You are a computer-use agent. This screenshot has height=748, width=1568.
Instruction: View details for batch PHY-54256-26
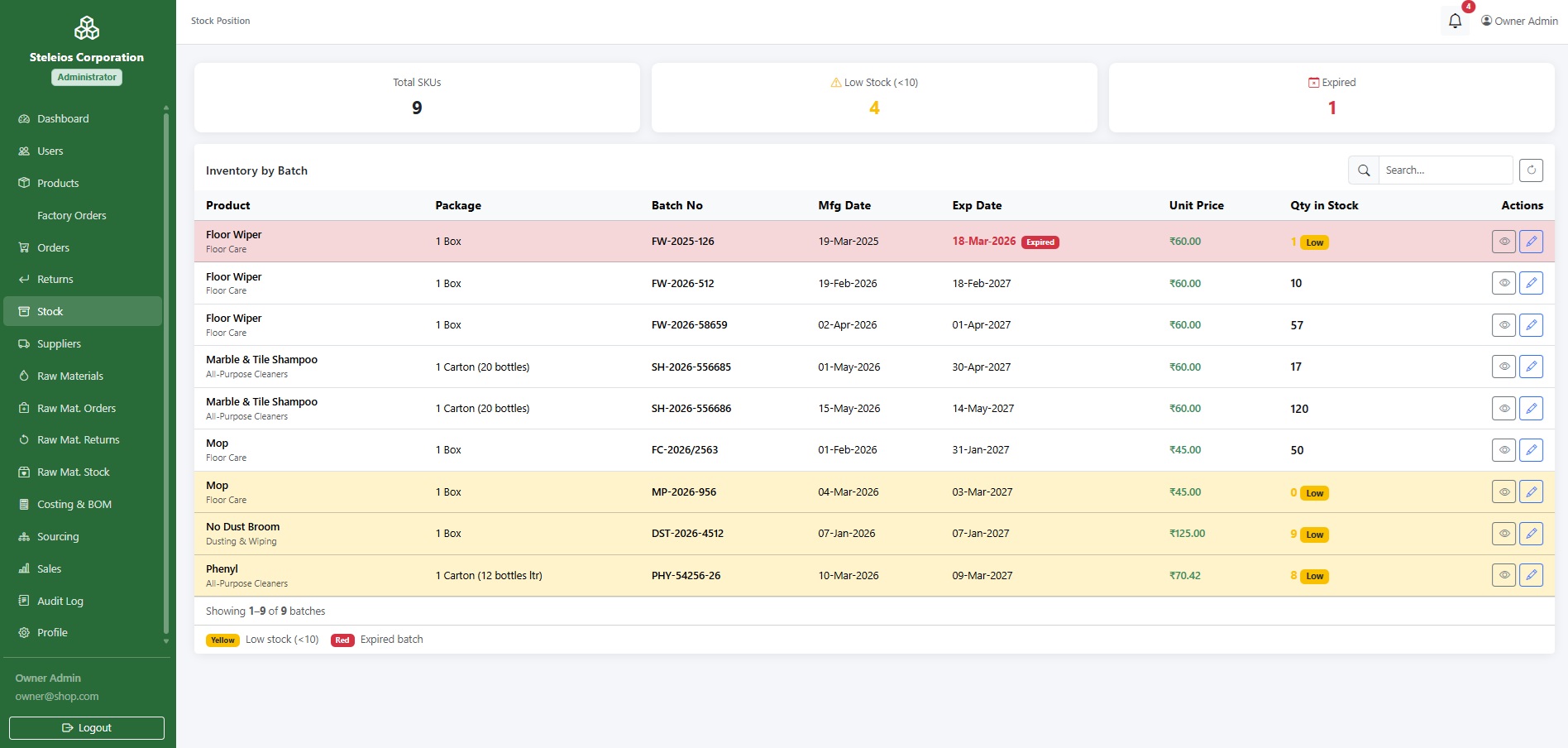coord(1503,575)
